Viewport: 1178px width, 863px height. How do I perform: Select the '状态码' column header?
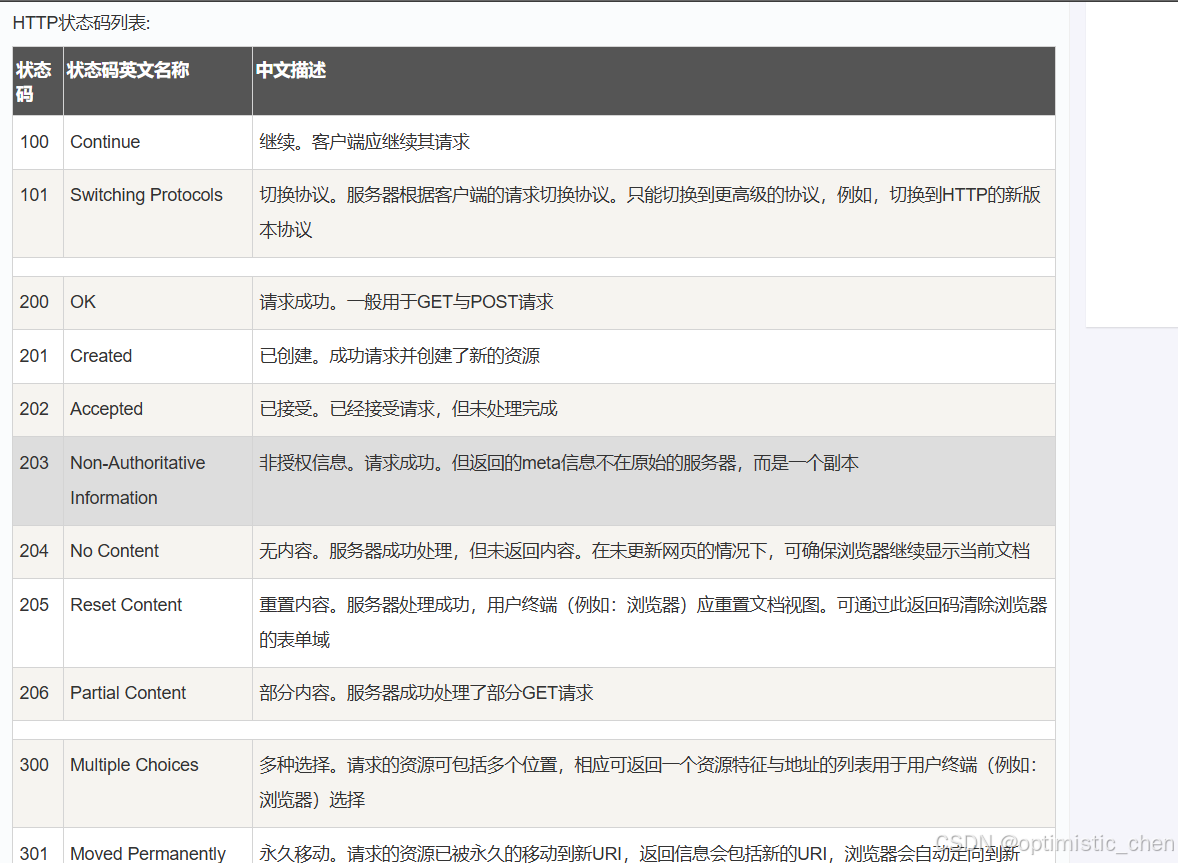[x=38, y=81]
